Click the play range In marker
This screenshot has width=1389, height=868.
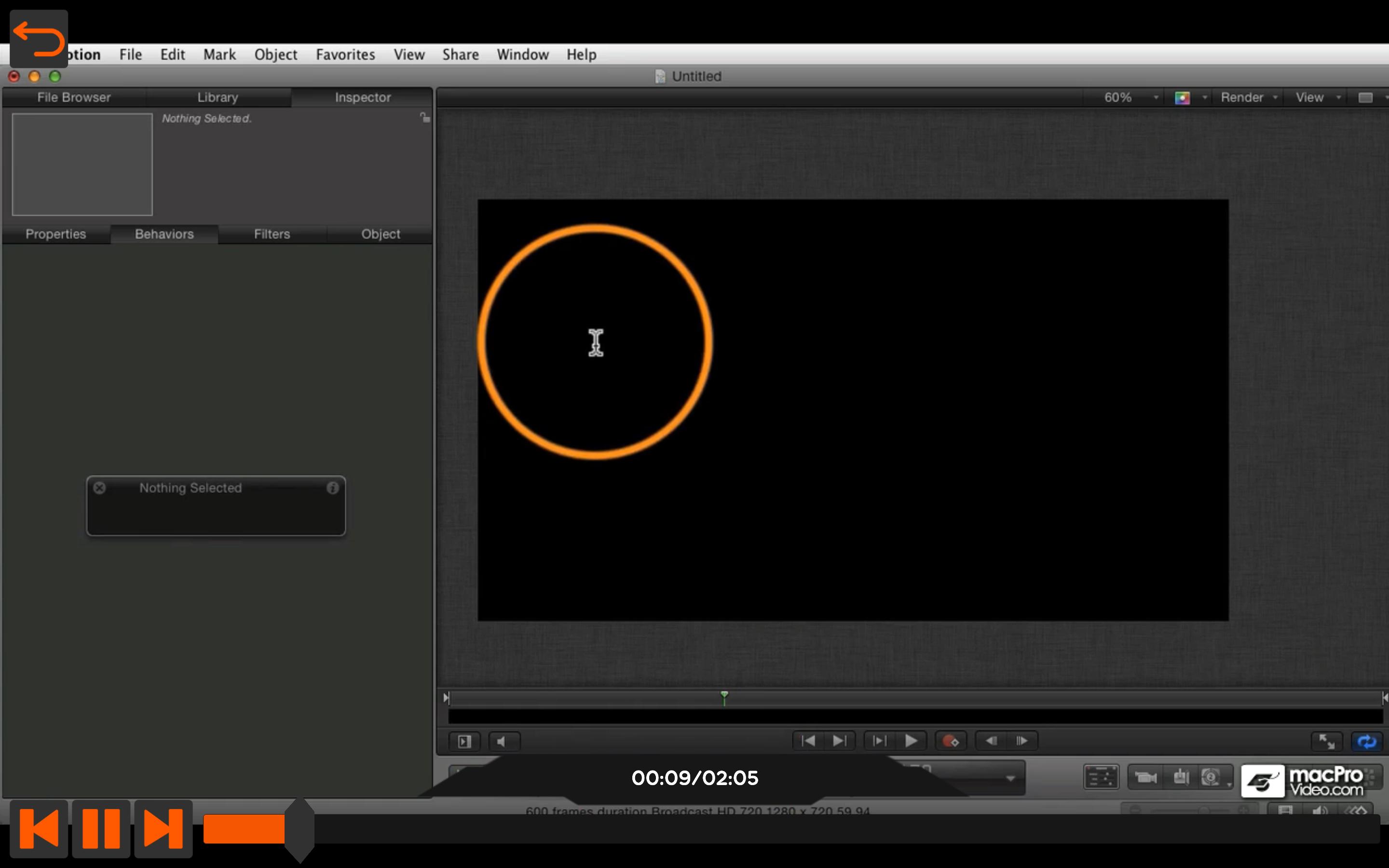click(446, 697)
